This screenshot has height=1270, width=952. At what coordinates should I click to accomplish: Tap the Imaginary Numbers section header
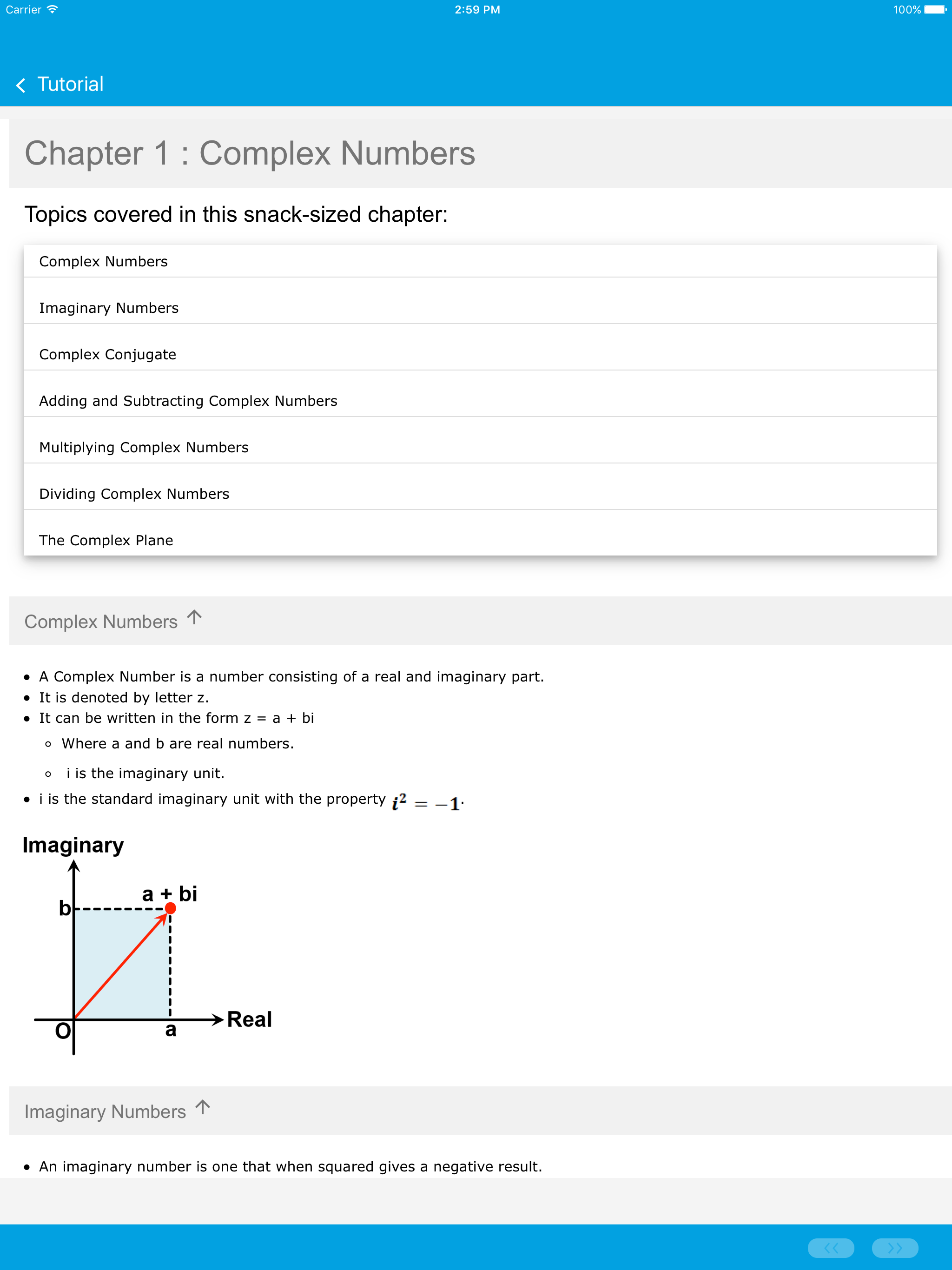(x=105, y=1111)
